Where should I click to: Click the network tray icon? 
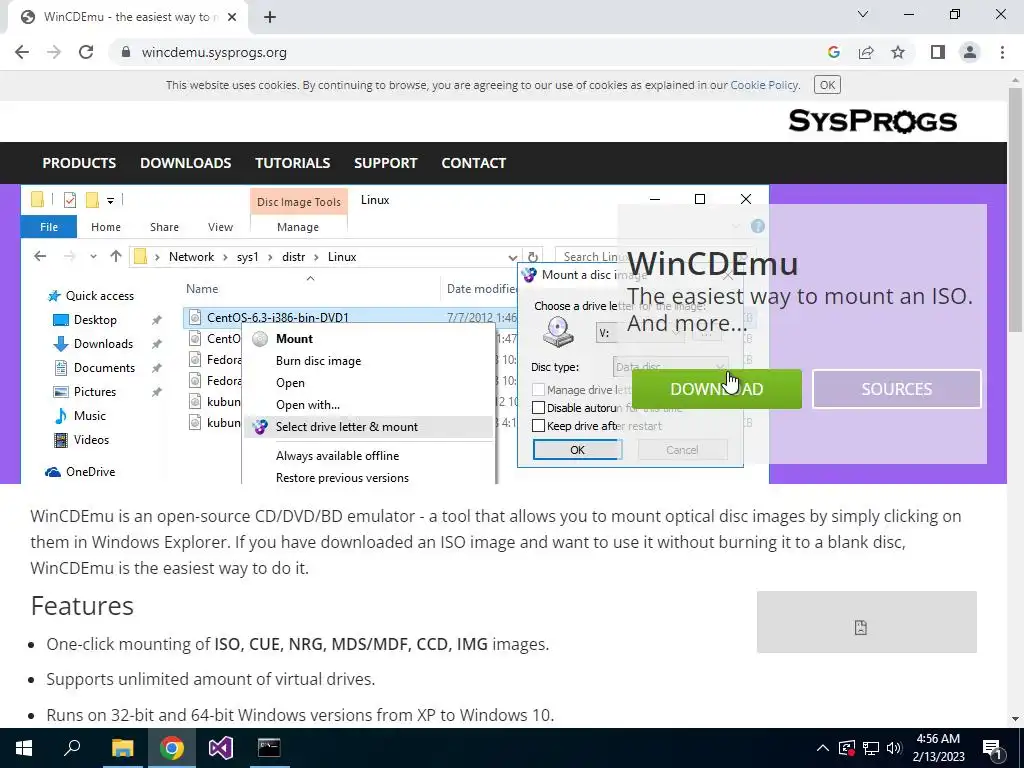click(x=871, y=748)
